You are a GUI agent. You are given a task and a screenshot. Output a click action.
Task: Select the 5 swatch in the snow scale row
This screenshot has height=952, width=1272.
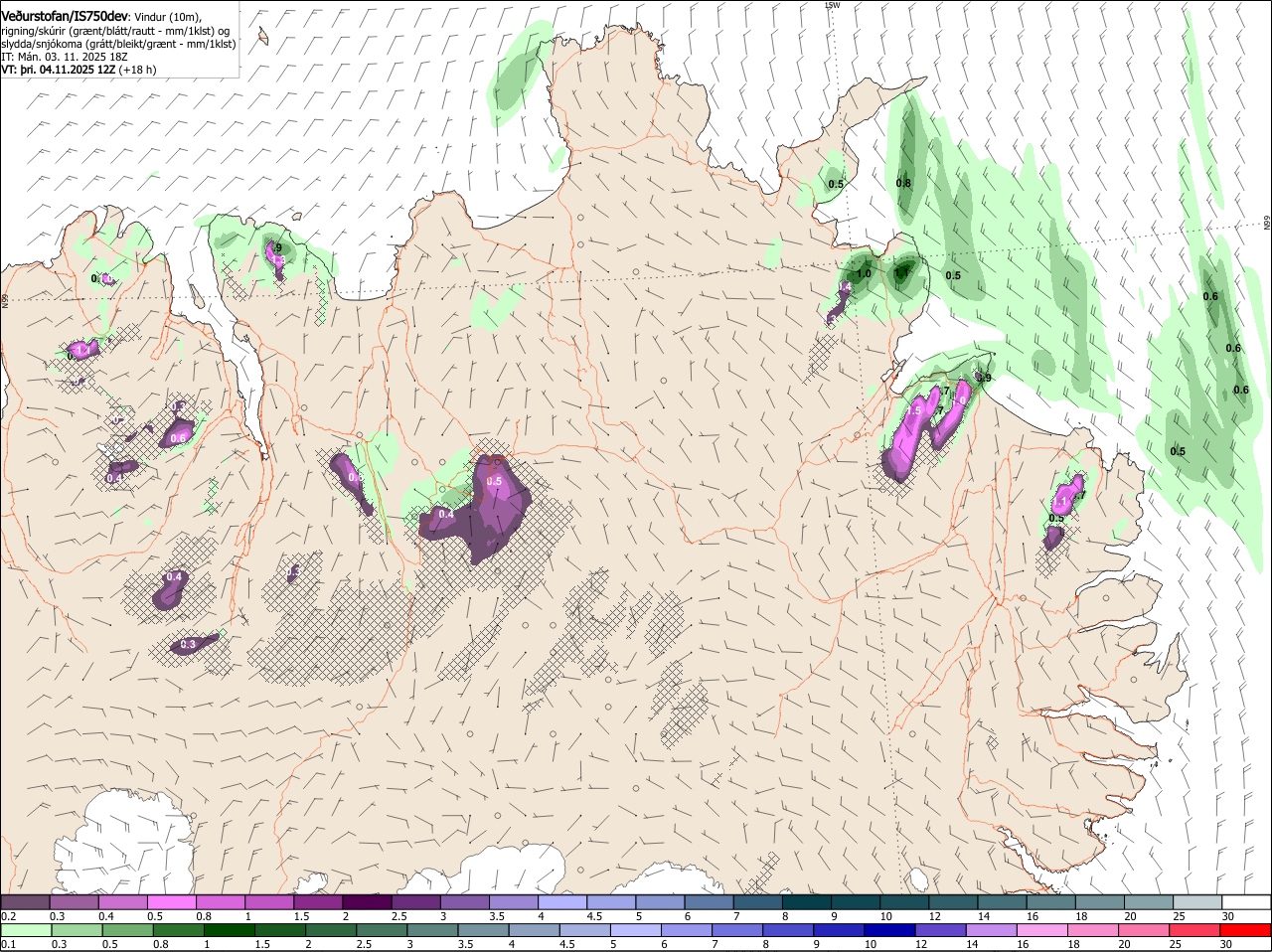pos(660,901)
